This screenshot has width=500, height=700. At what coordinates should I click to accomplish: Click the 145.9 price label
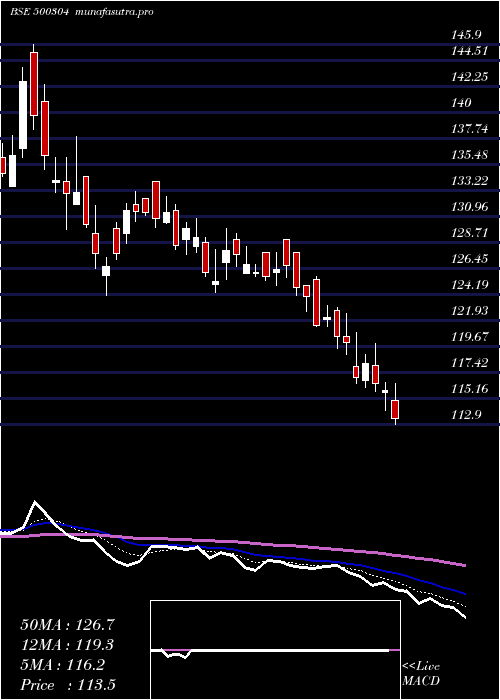tap(465, 33)
